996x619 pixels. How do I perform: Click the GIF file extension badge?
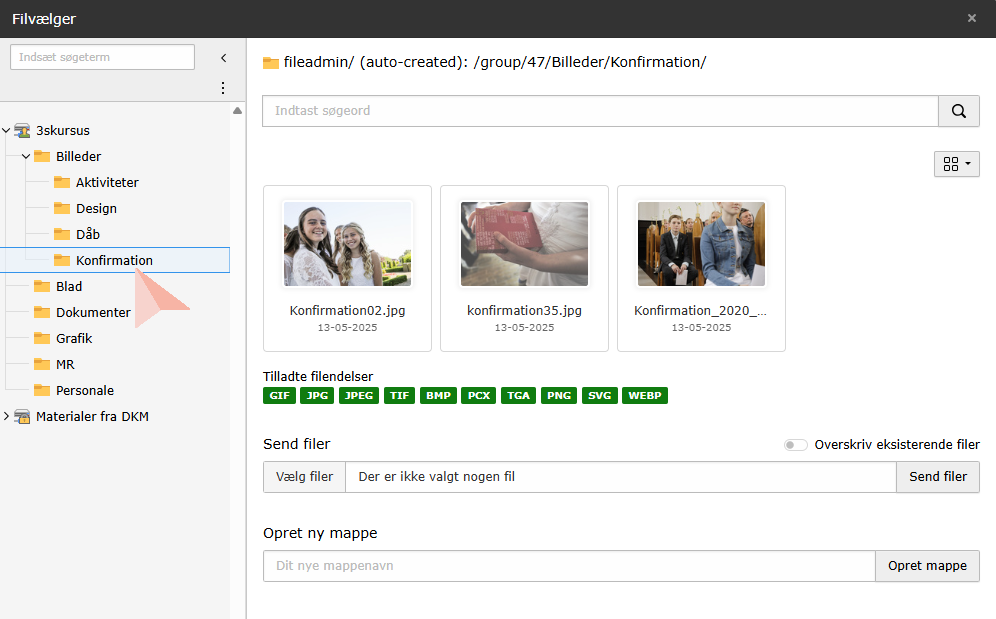point(279,396)
